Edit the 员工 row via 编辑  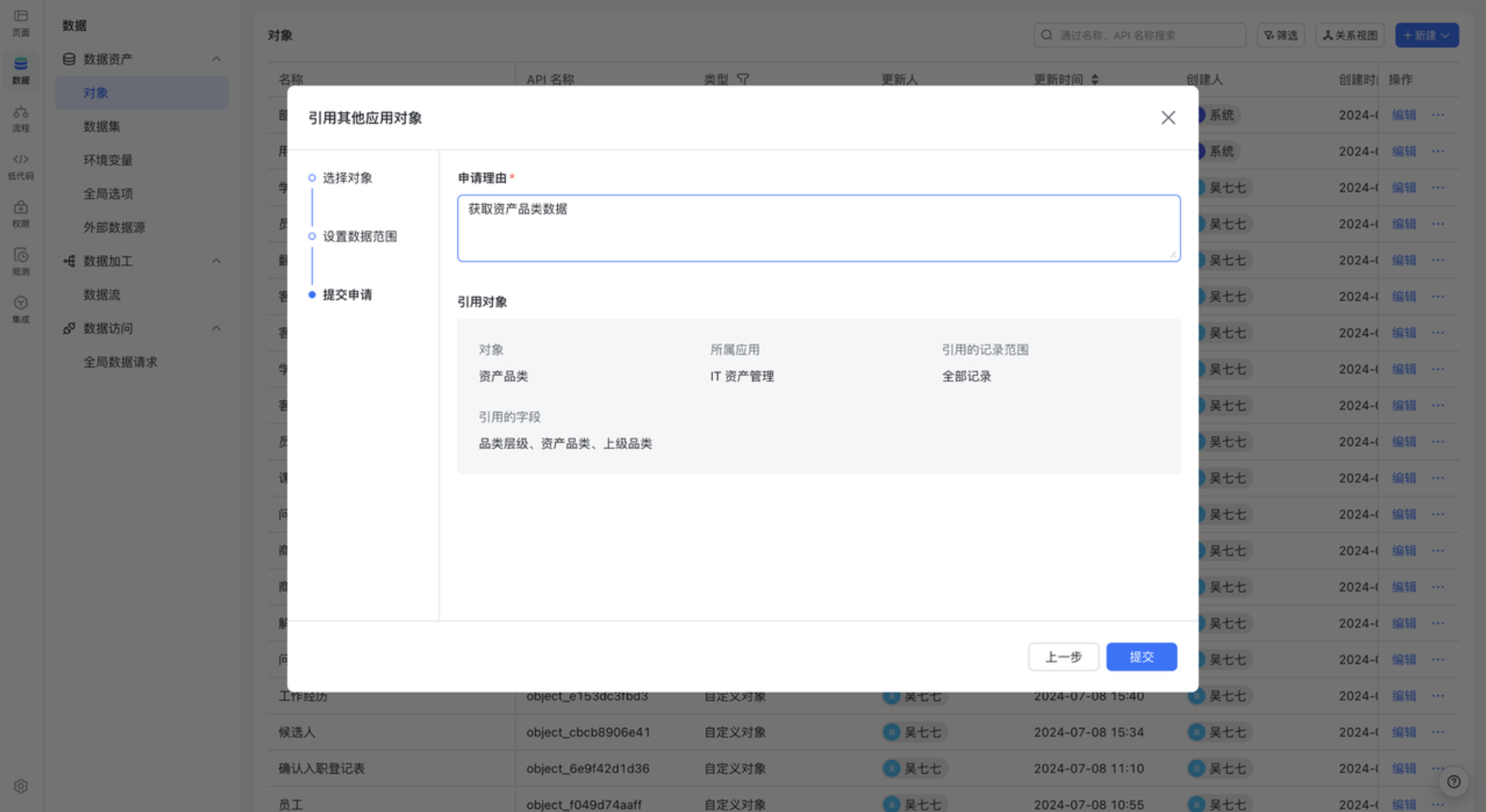1403,804
